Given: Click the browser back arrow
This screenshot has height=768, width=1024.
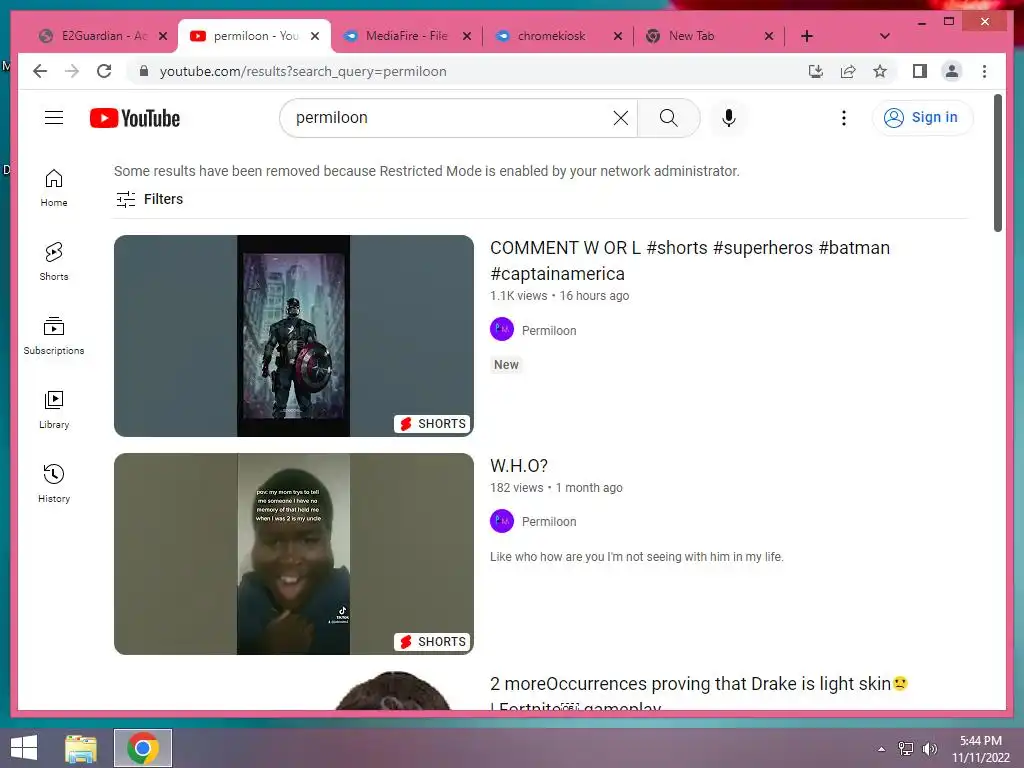Looking at the screenshot, I should pyautogui.click(x=40, y=71).
